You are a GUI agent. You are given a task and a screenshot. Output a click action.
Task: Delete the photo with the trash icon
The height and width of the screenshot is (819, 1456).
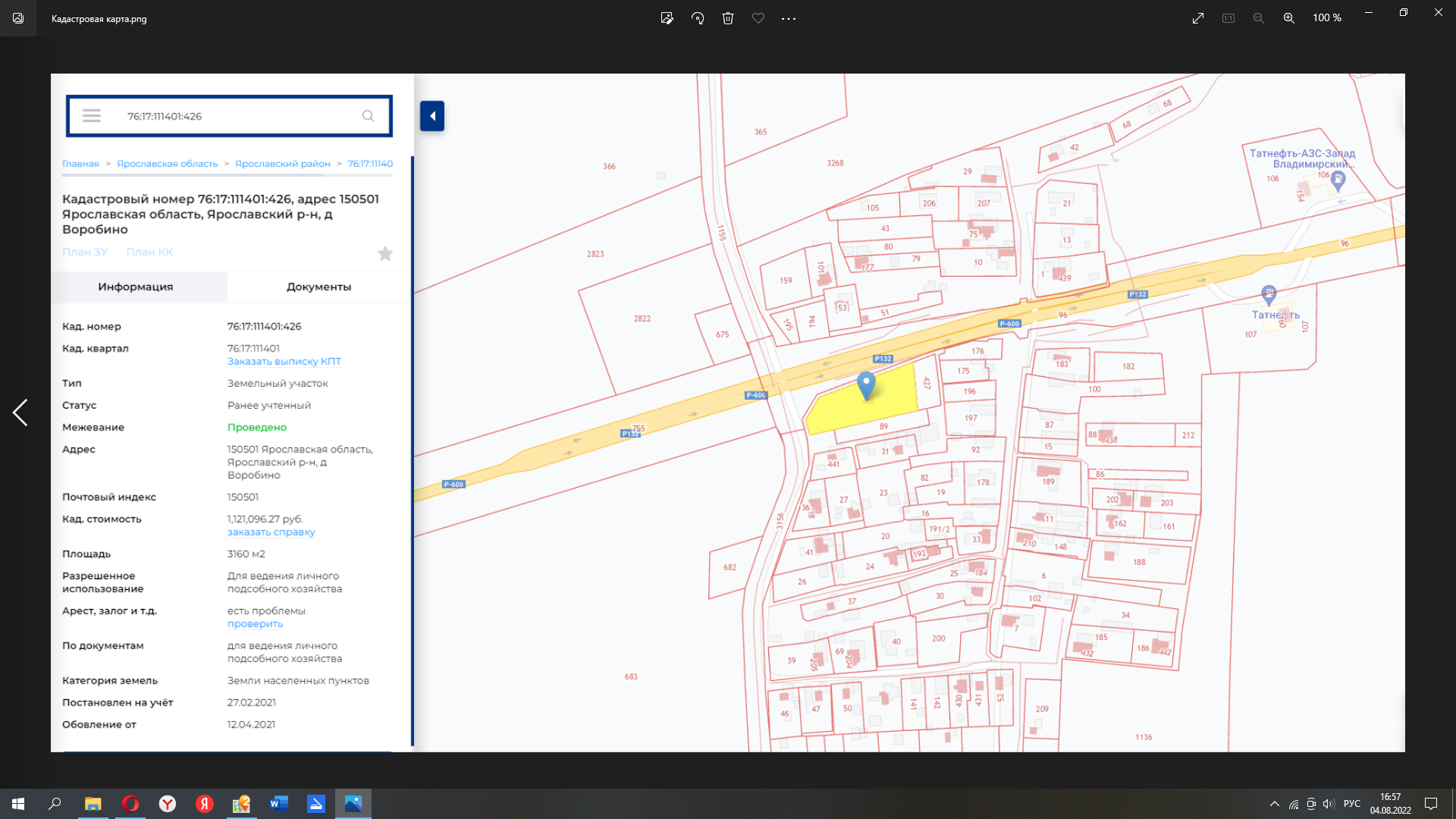pos(728,18)
